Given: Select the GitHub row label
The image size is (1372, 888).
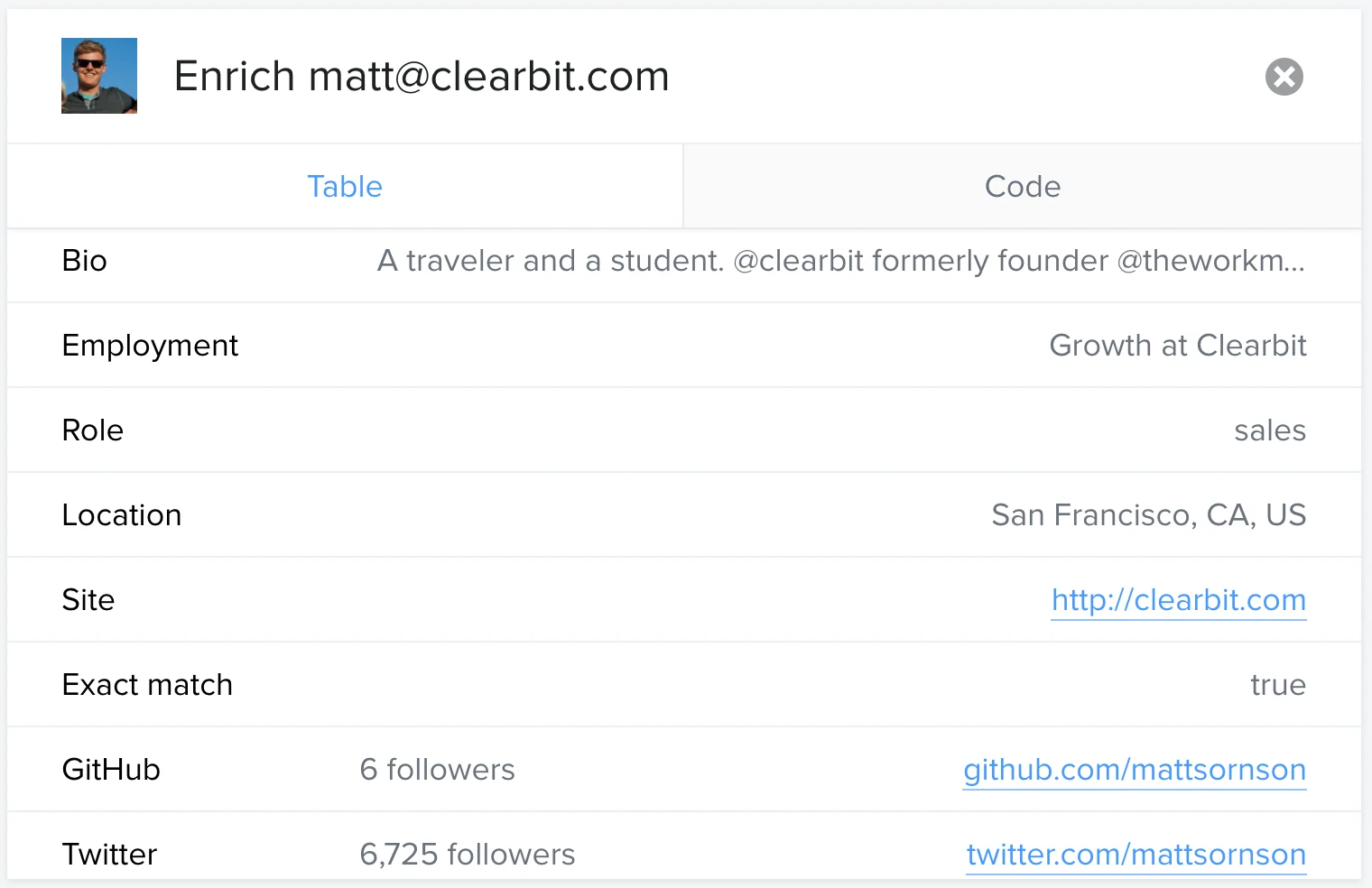Looking at the screenshot, I should click(111, 770).
